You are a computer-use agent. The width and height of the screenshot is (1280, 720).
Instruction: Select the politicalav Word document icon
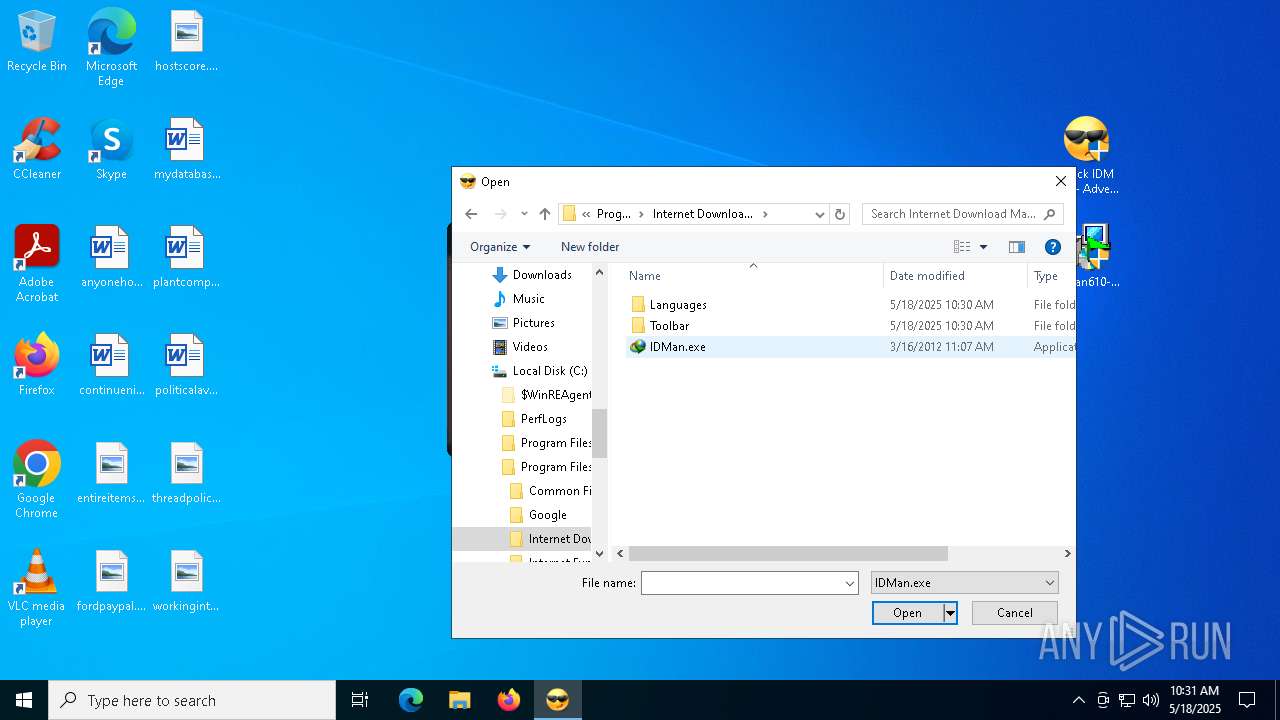(186, 365)
